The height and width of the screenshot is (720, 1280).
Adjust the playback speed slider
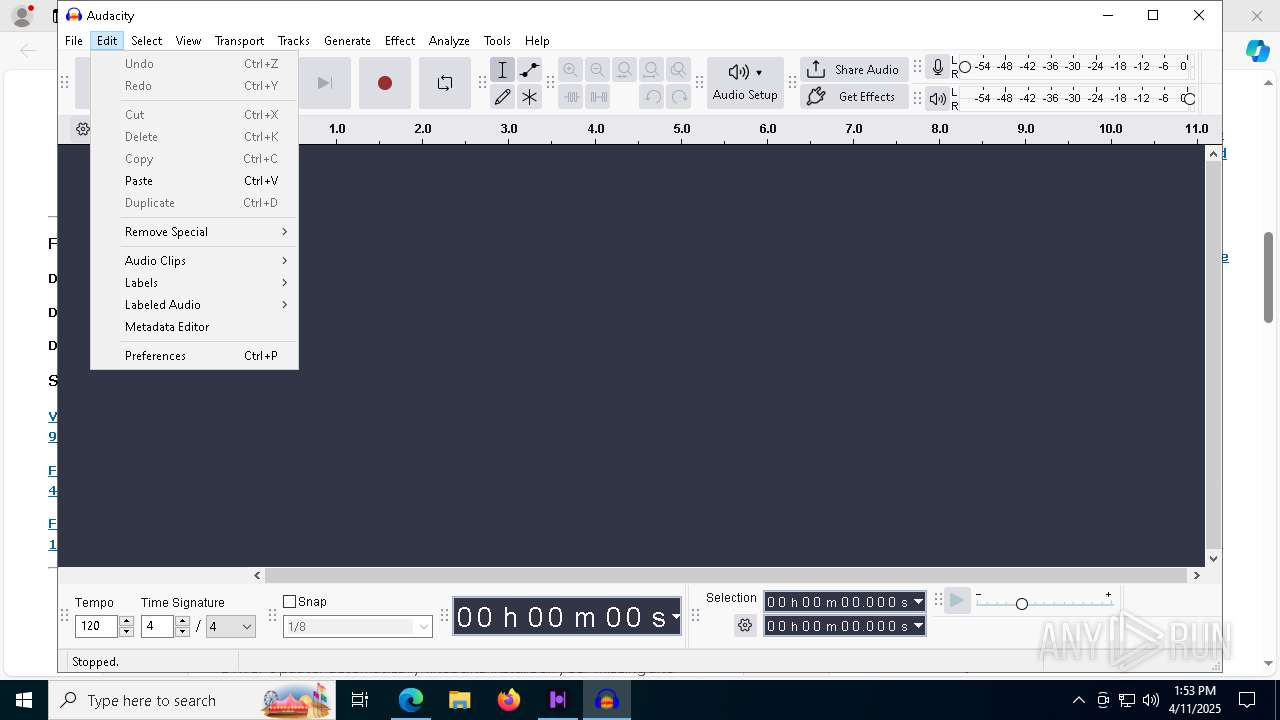pyautogui.click(x=1021, y=604)
